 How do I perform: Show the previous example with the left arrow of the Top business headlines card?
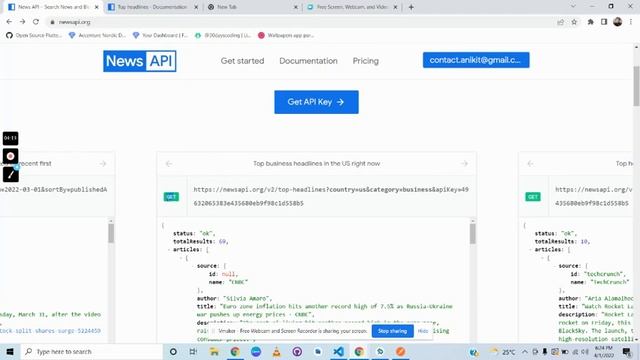pyautogui.click(x=169, y=164)
